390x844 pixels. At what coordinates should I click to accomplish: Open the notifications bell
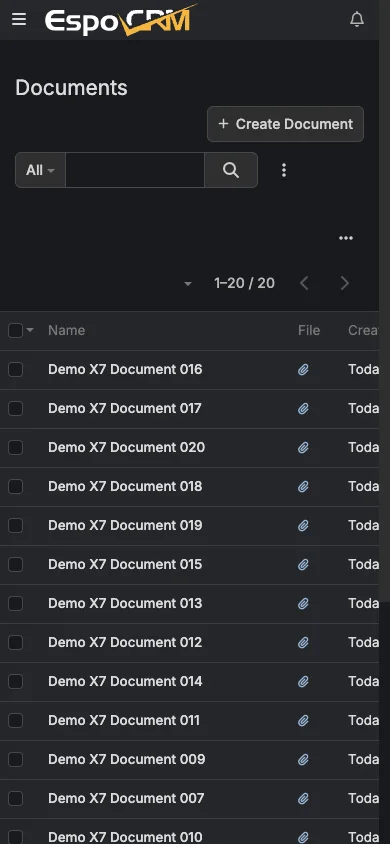click(x=357, y=20)
